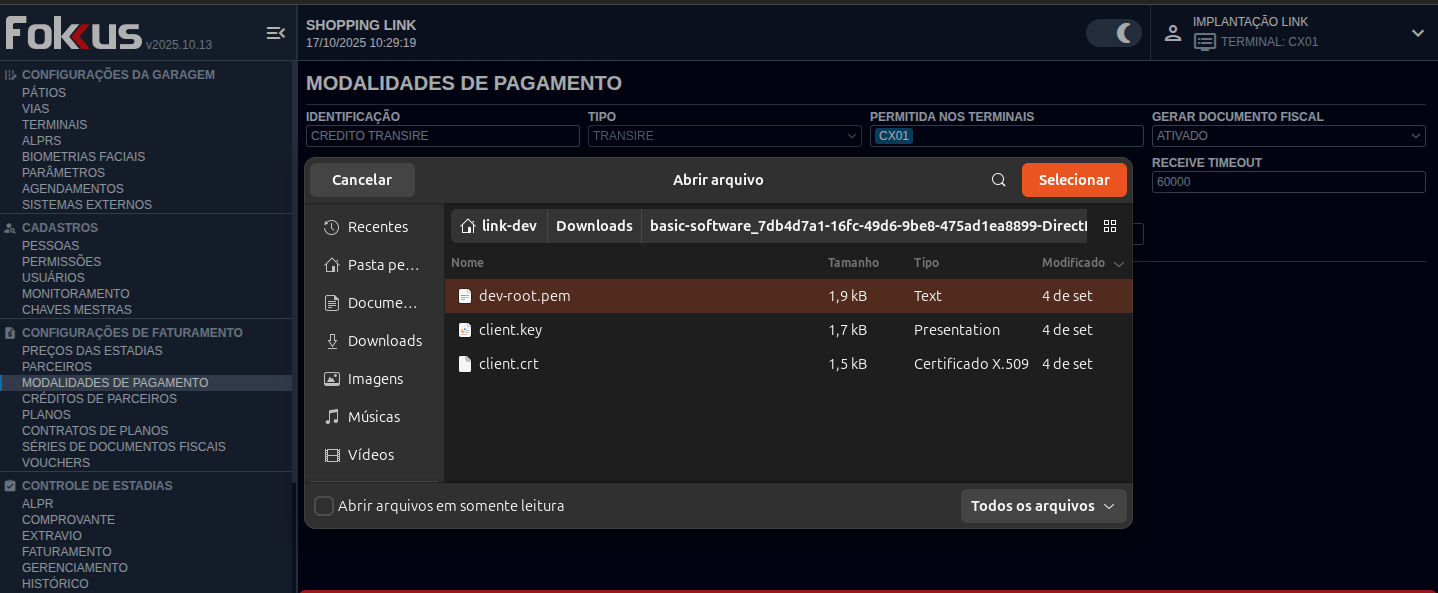Image resolution: width=1438 pixels, height=593 pixels.
Task: Enable Abrir arquivos em somente leitura
Action: (x=324, y=506)
